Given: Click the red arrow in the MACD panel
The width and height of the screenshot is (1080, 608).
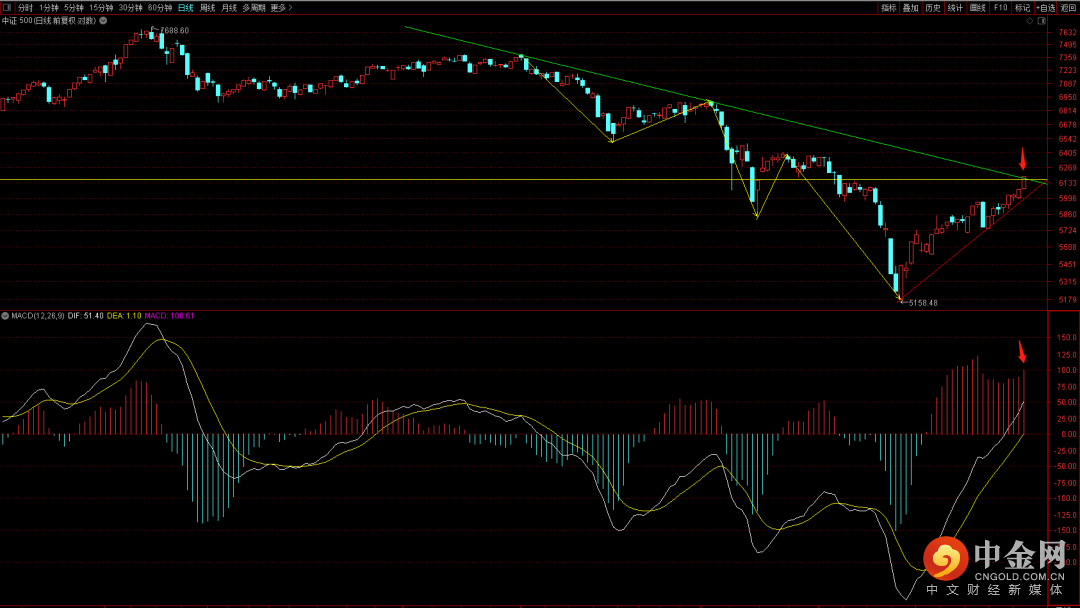Looking at the screenshot, I should coord(1022,352).
